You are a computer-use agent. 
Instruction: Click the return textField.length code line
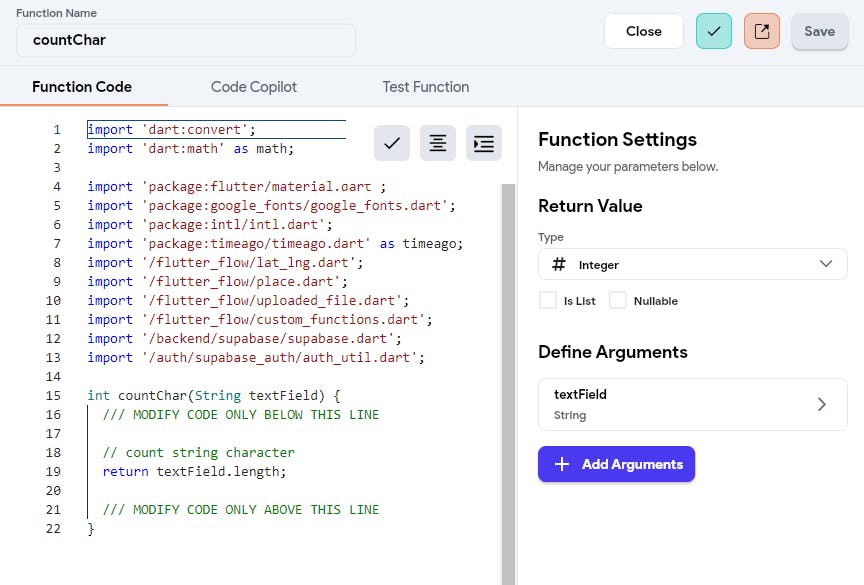194,471
